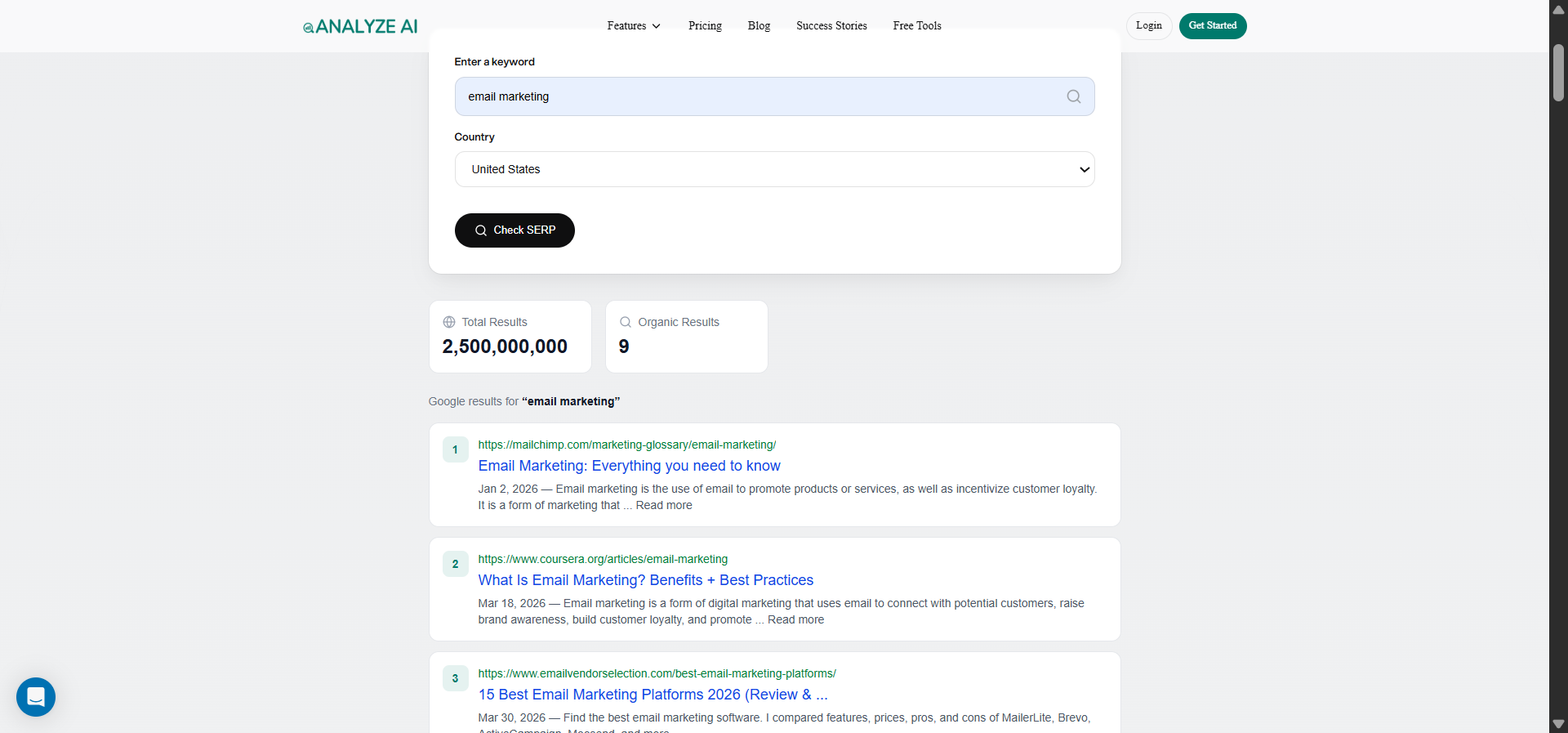This screenshot has width=1568, height=733.
Task: Open the chat widget bubble
Action: pos(36,697)
